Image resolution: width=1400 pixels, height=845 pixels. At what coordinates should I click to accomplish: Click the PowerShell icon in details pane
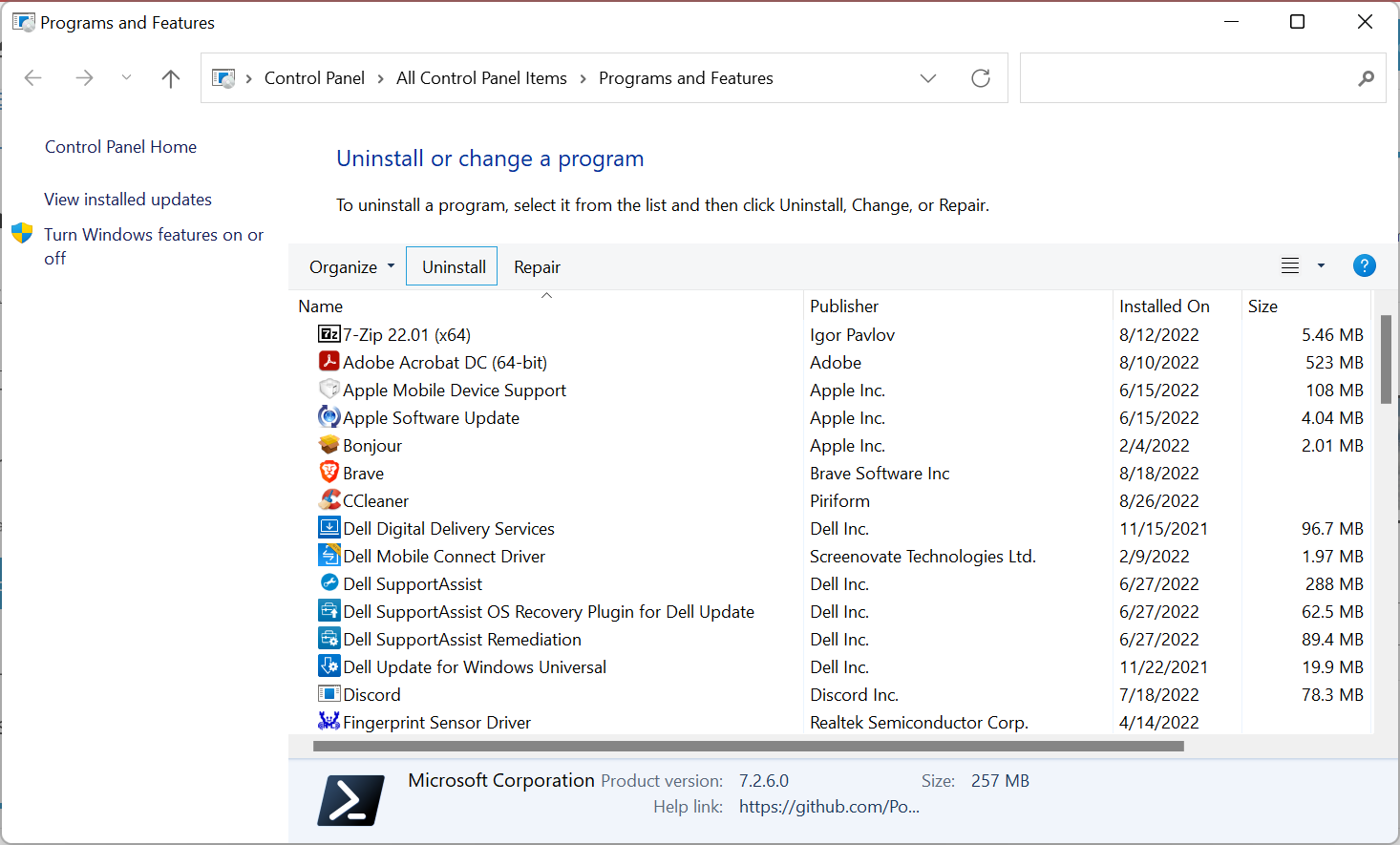[x=350, y=800]
